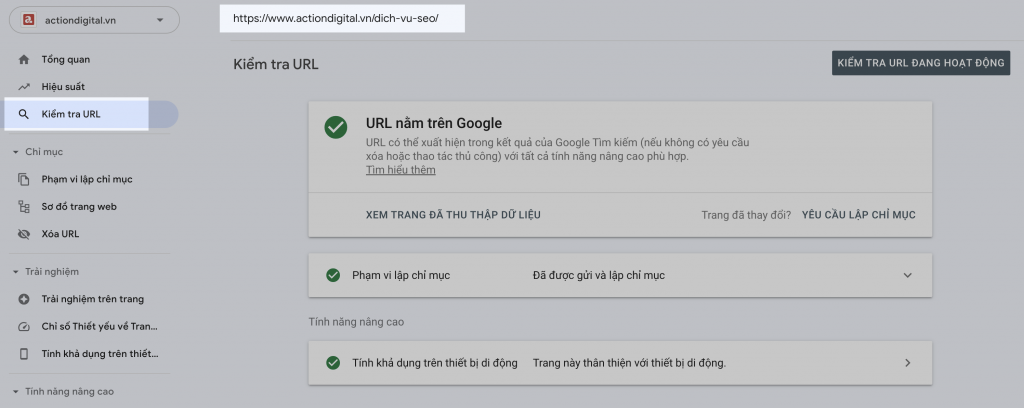
Task: Click KIỂM TRA URL ĐANG HOẠT ĐỘNG button
Action: tap(921, 63)
